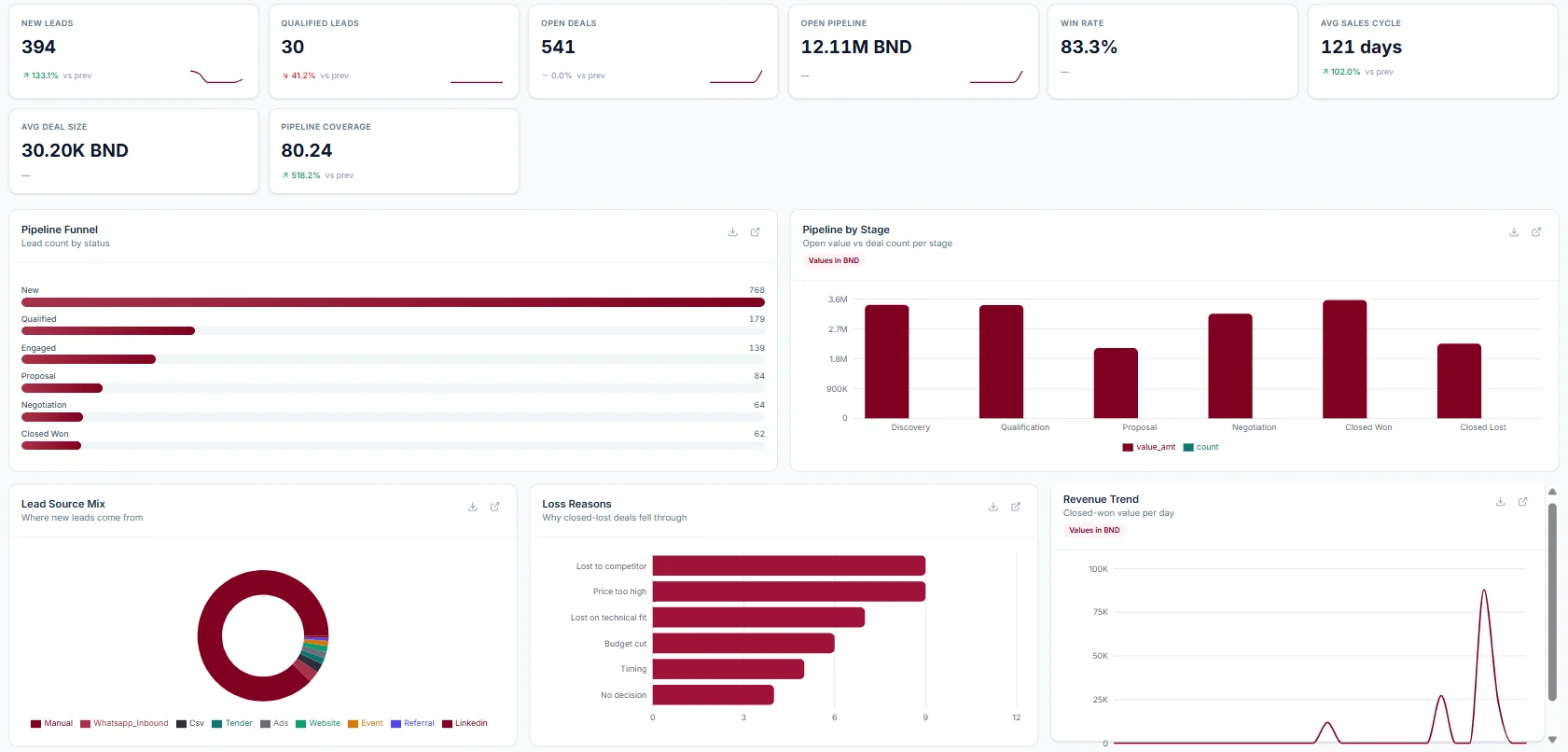Download the Lead Source Mix chart
The image size is (1568, 752).
click(x=473, y=507)
